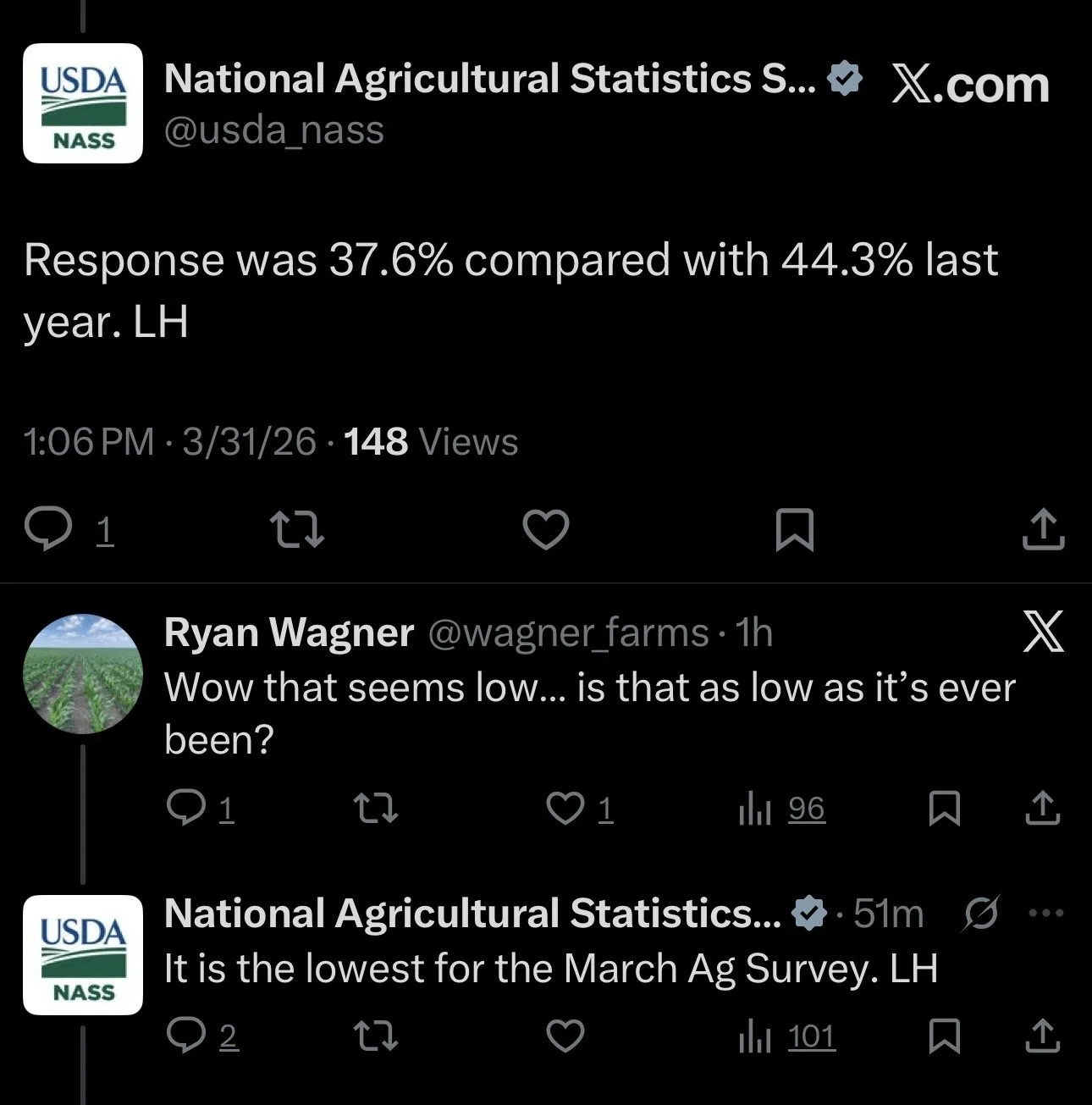Share Ryan Wagner's comment

click(1043, 808)
